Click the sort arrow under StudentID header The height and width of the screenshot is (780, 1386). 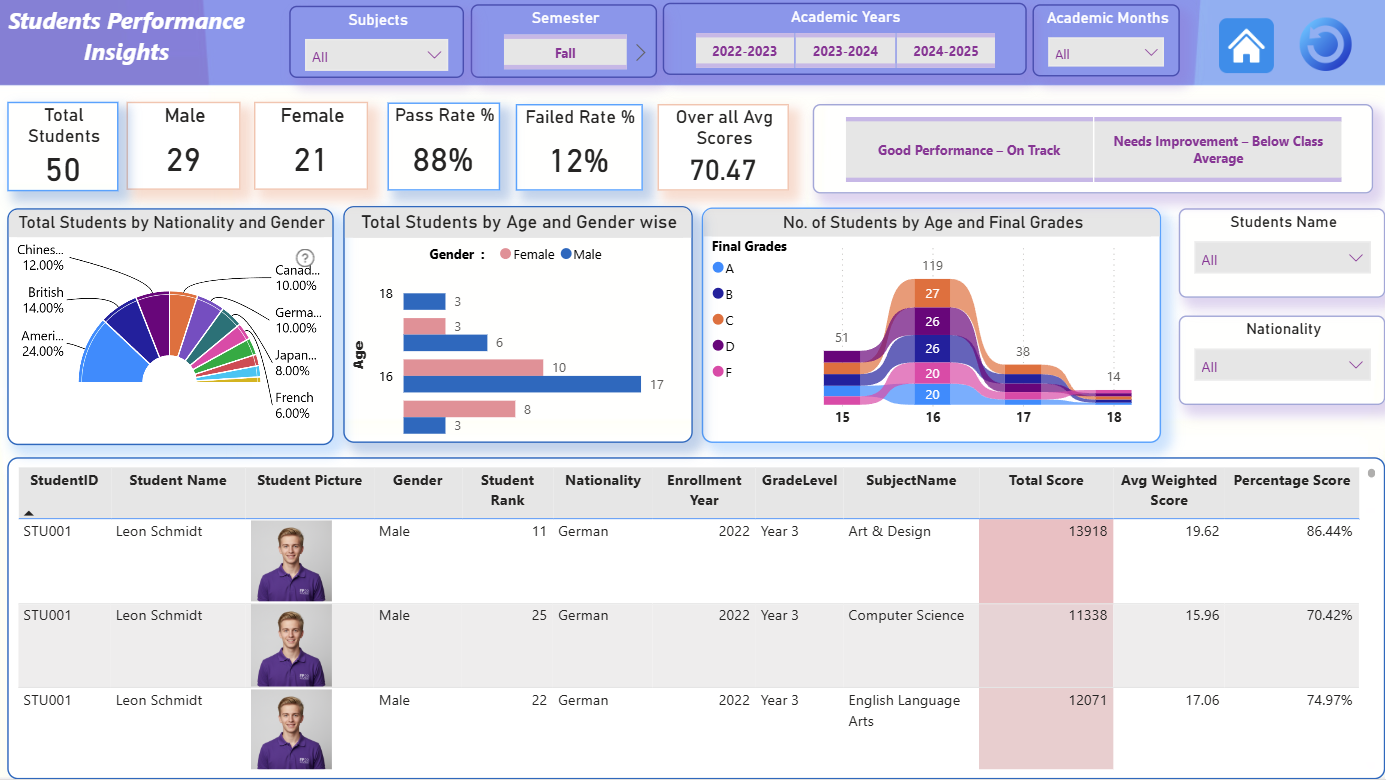(29, 512)
